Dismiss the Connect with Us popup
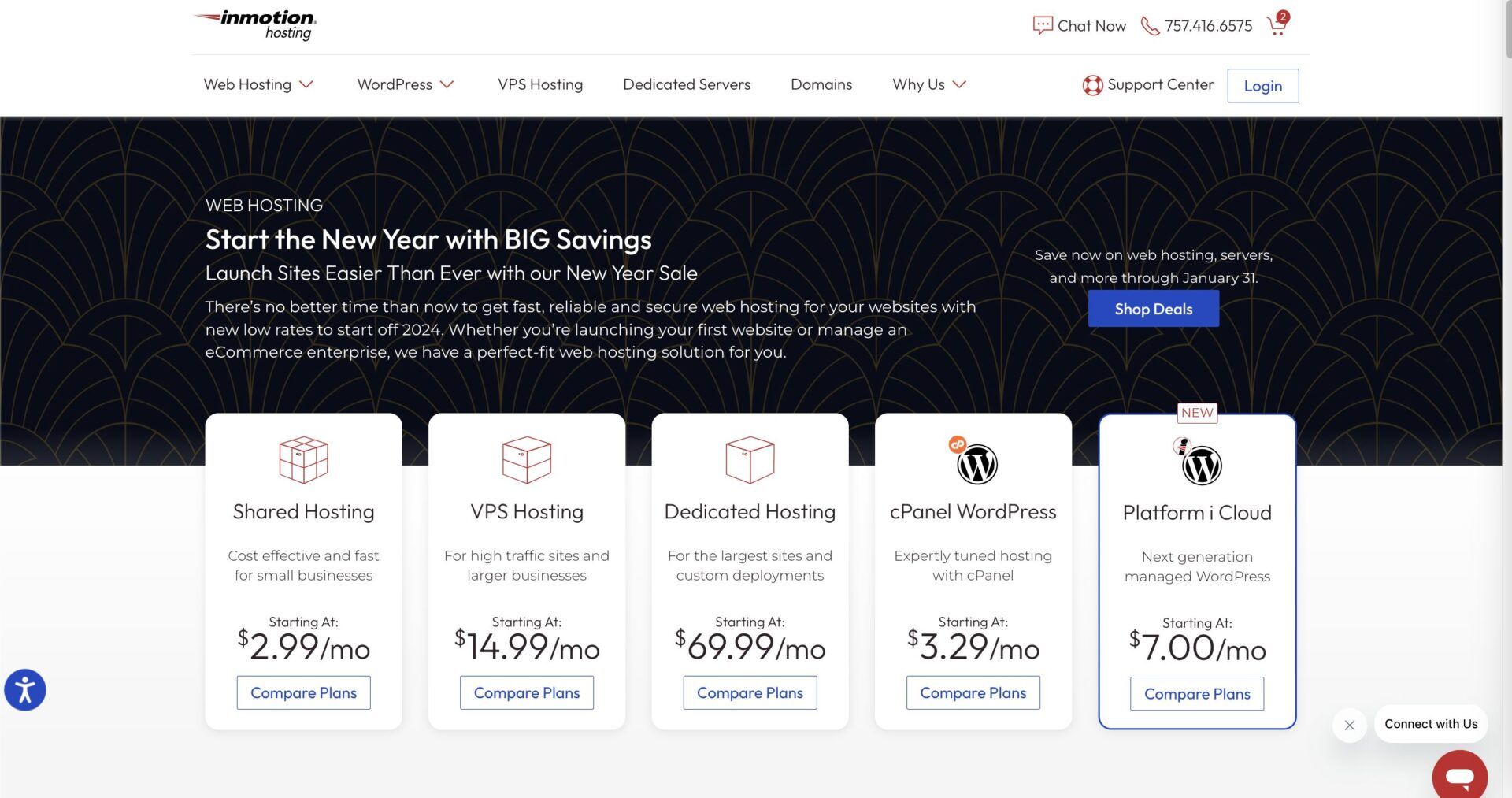This screenshot has width=1512, height=798. [x=1350, y=725]
